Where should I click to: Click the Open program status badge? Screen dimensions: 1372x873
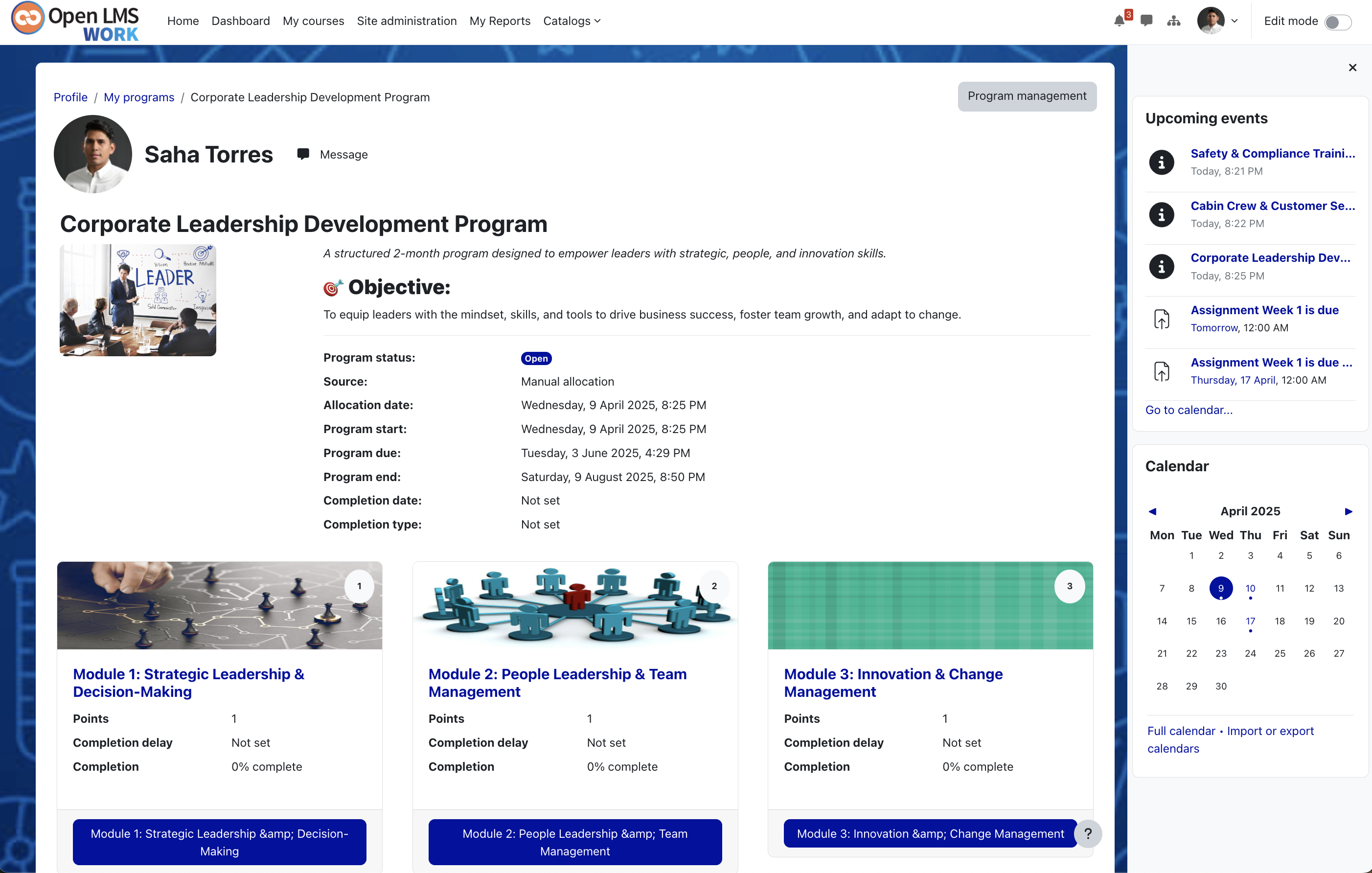pos(536,358)
